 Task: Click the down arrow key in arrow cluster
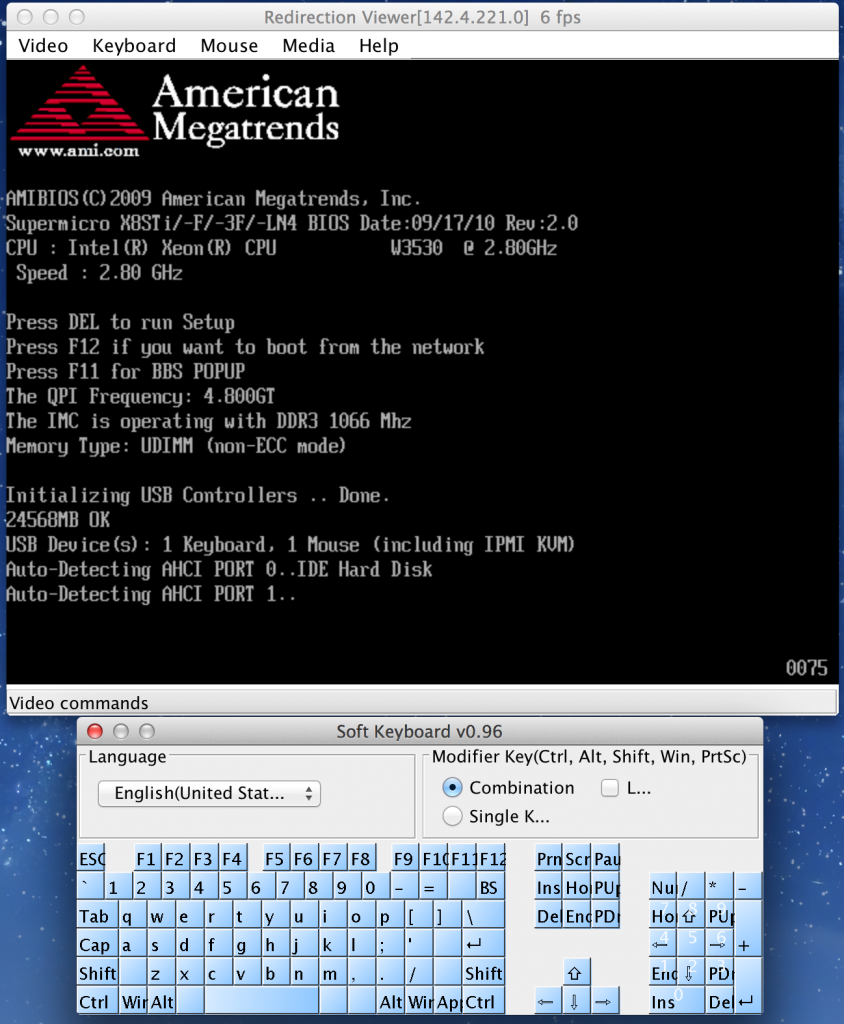click(x=575, y=1001)
